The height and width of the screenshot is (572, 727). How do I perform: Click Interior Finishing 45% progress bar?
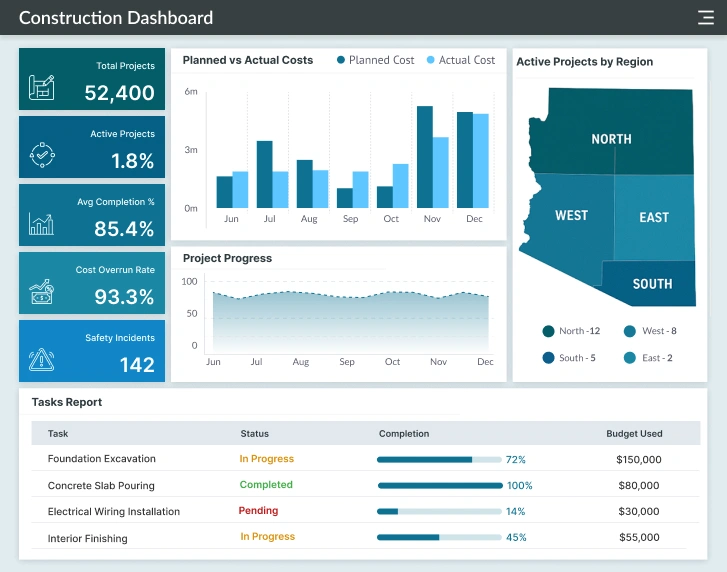(x=440, y=537)
